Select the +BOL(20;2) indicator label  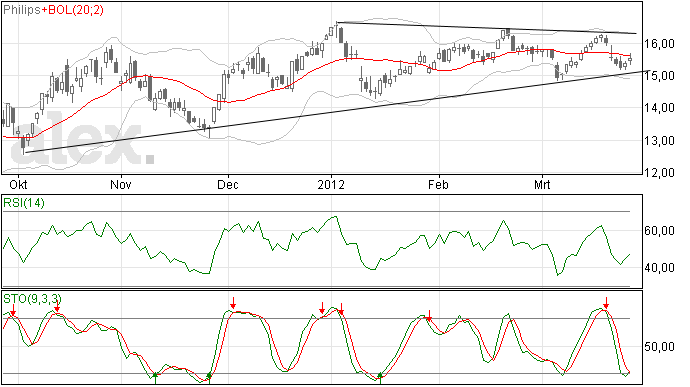pyautogui.click(x=73, y=10)
